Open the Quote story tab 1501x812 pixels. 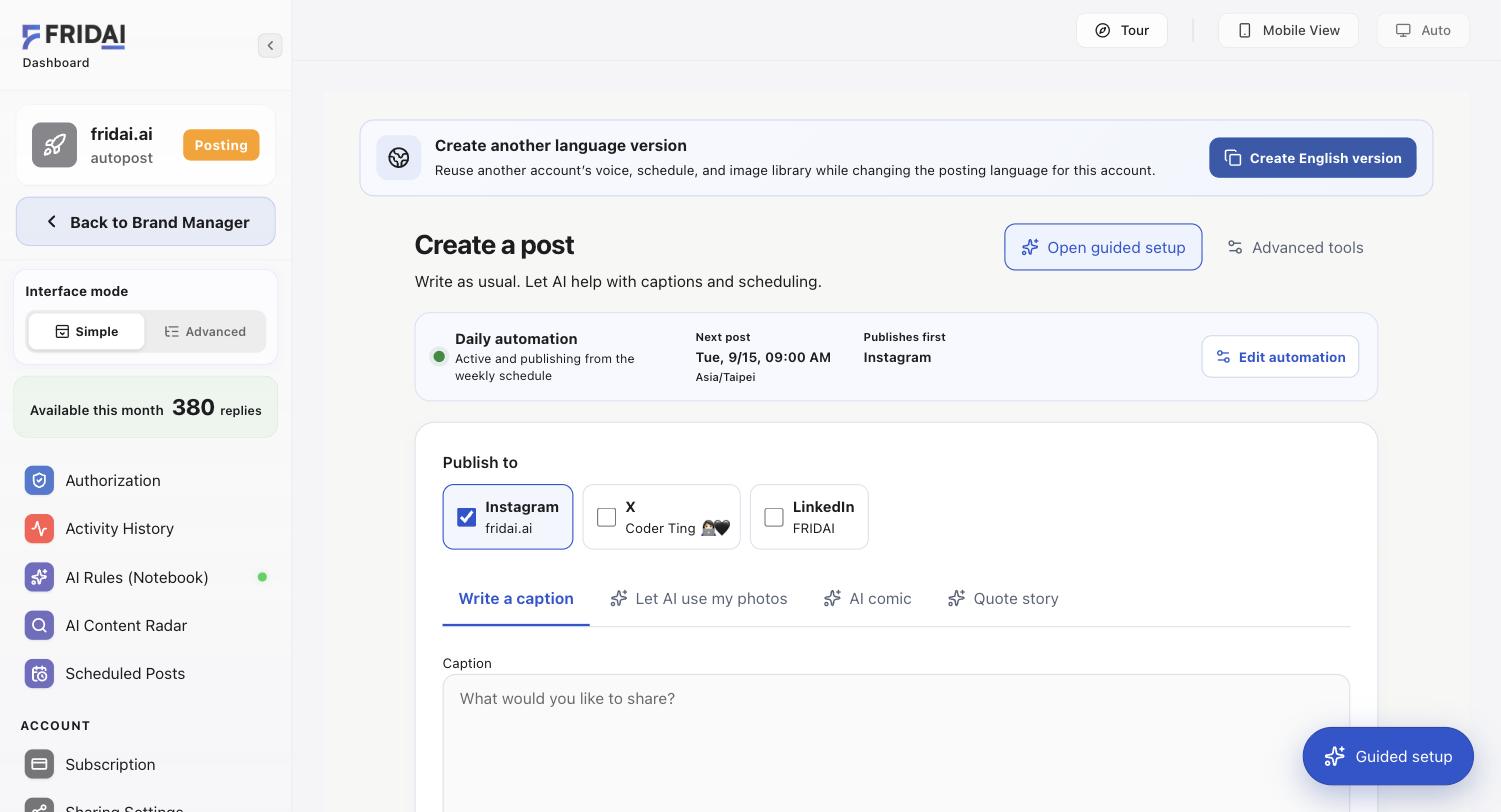pyautogui.click(x=1003, y=599)
